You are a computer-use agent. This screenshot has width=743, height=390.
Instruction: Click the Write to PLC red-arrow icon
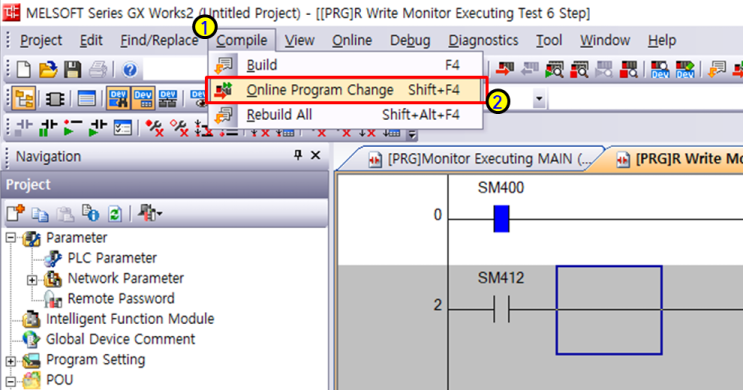coord(505,70)
